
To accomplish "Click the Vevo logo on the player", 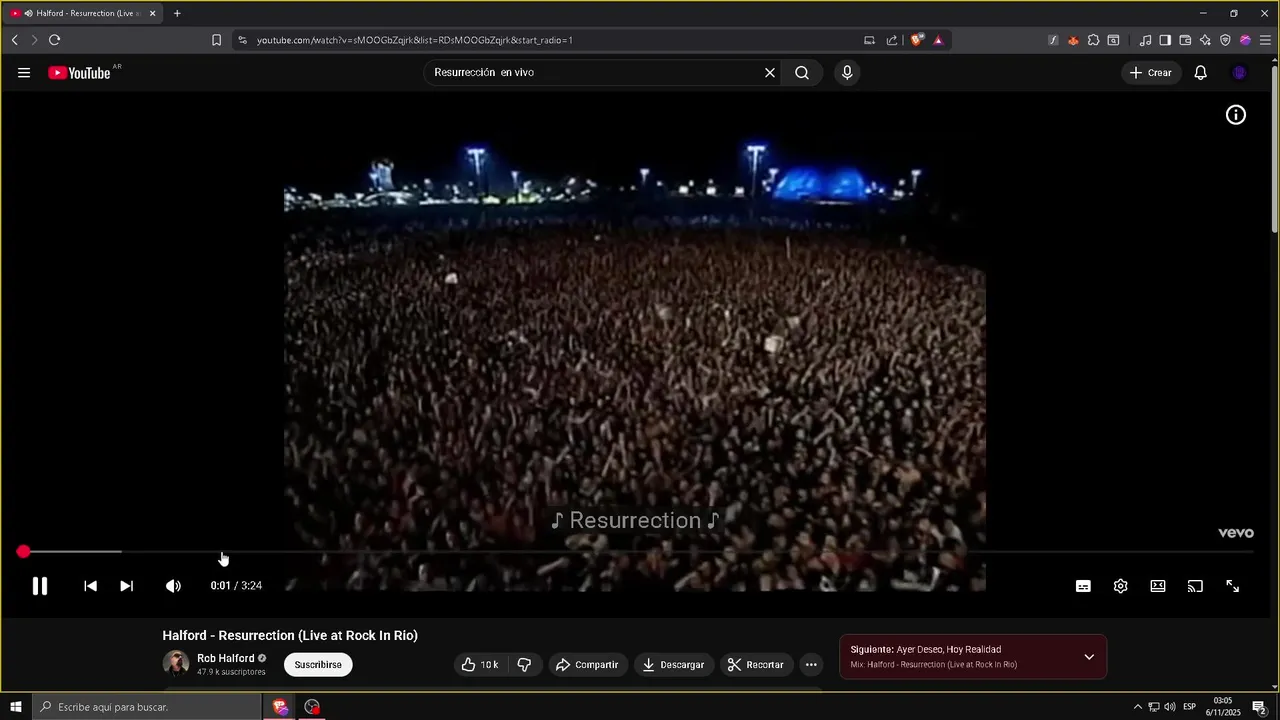I will [1236, 533].
